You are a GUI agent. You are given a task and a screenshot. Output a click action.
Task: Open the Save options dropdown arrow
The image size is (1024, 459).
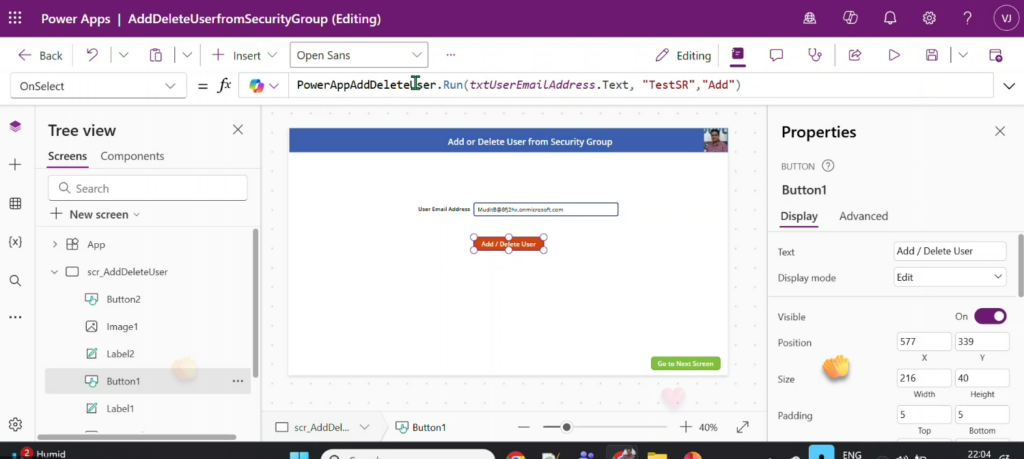point(963,55)
